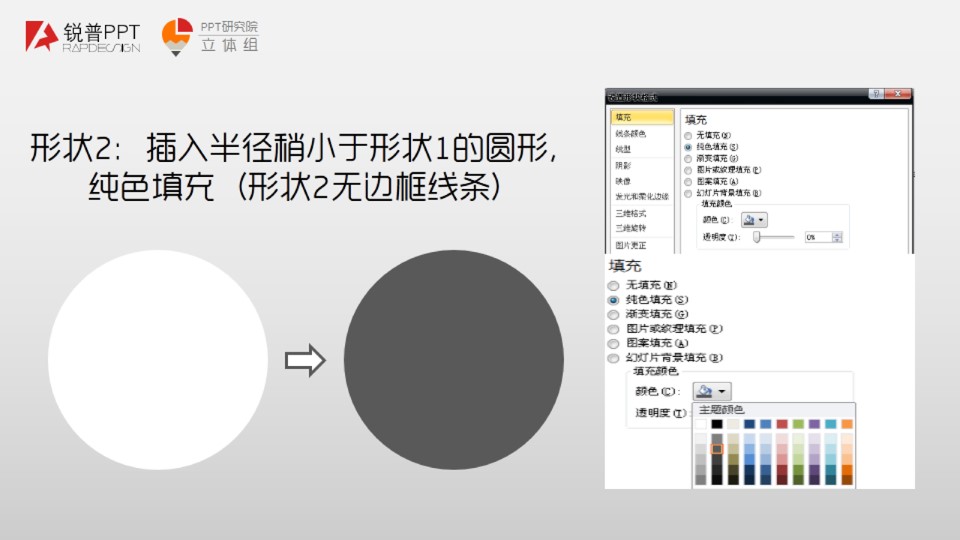Open the 三维格式 category in the sidebar

pyautogui.click(x=631, y=213)
